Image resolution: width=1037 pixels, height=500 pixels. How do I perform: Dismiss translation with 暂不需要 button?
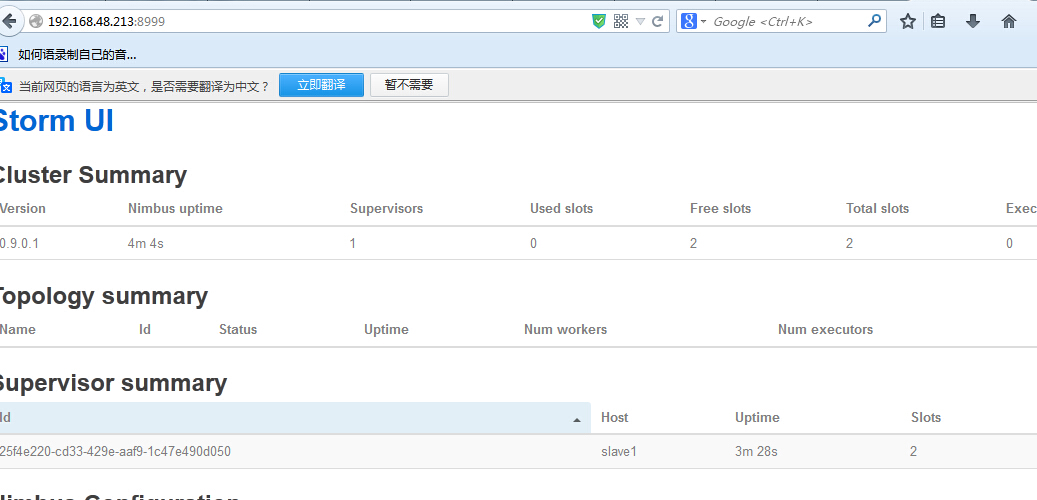[409, 85]
